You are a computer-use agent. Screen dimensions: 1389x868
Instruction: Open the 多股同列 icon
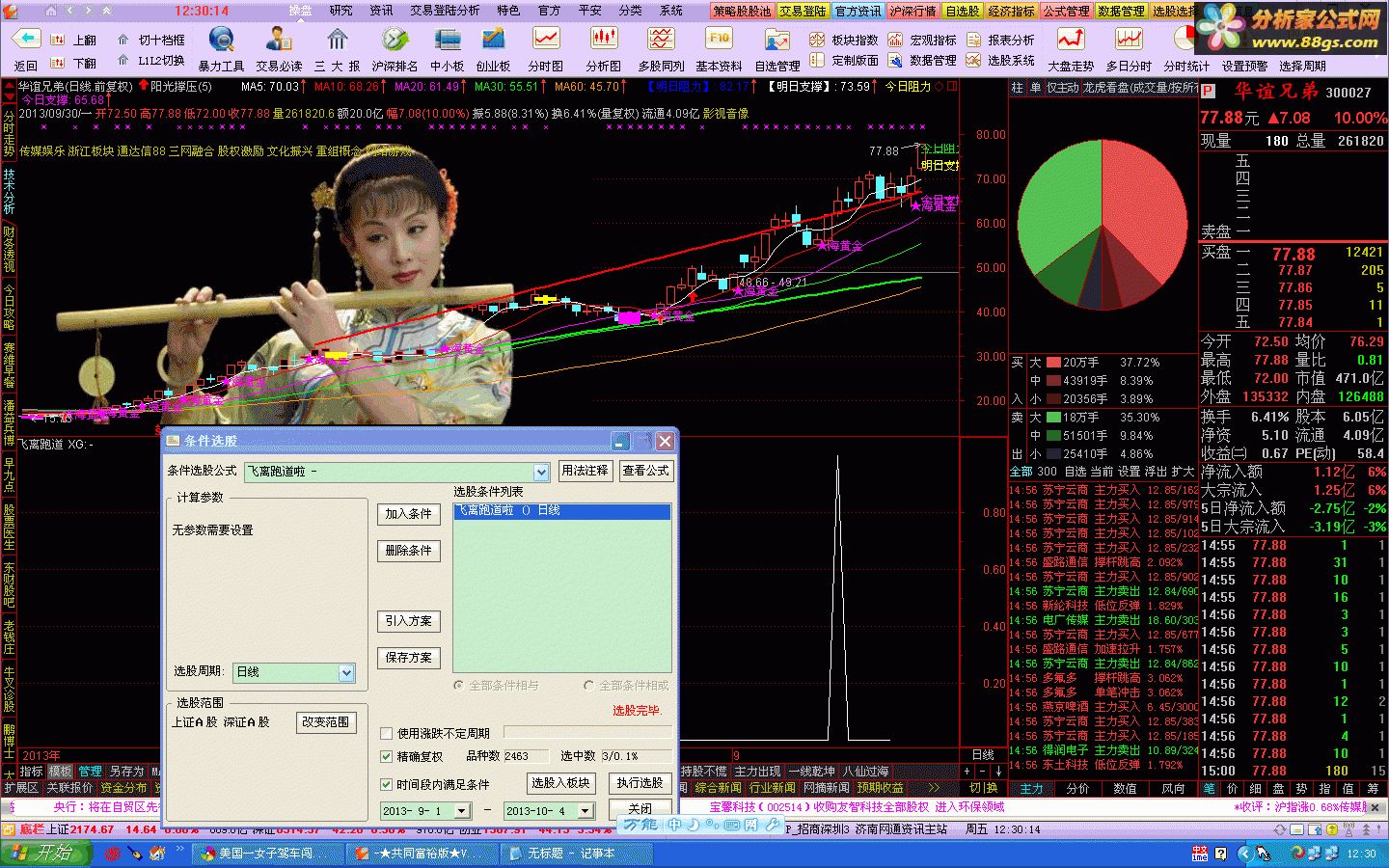pyautogui.click(x=662, y=40)
